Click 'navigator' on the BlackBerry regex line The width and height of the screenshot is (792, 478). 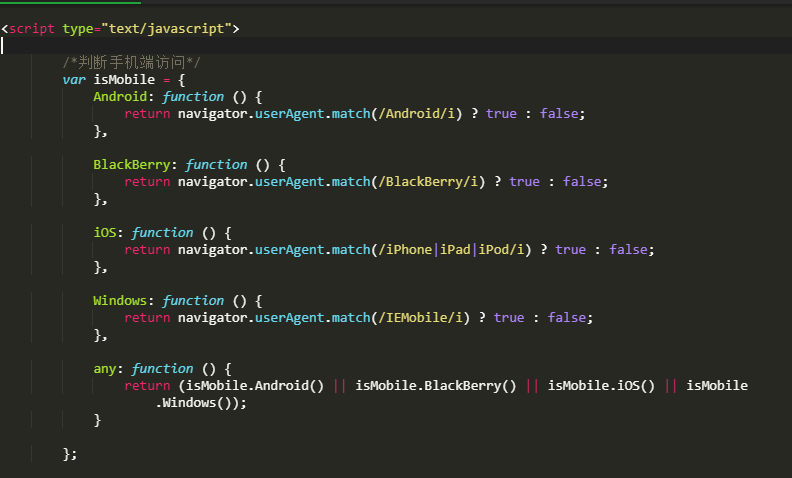pos(212,182)
